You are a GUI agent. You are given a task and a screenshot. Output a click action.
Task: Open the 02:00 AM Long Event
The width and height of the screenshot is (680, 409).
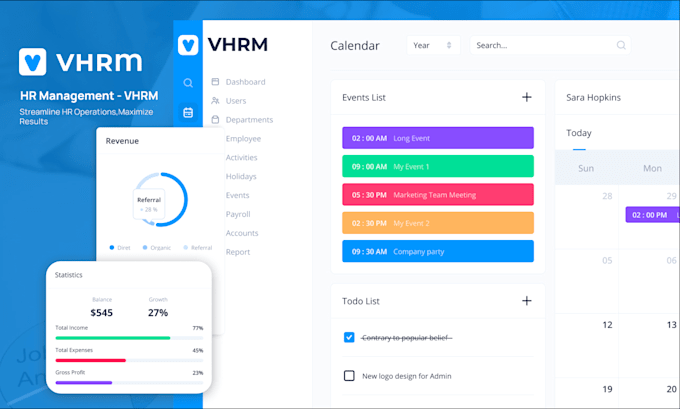(x=438, y=138)
